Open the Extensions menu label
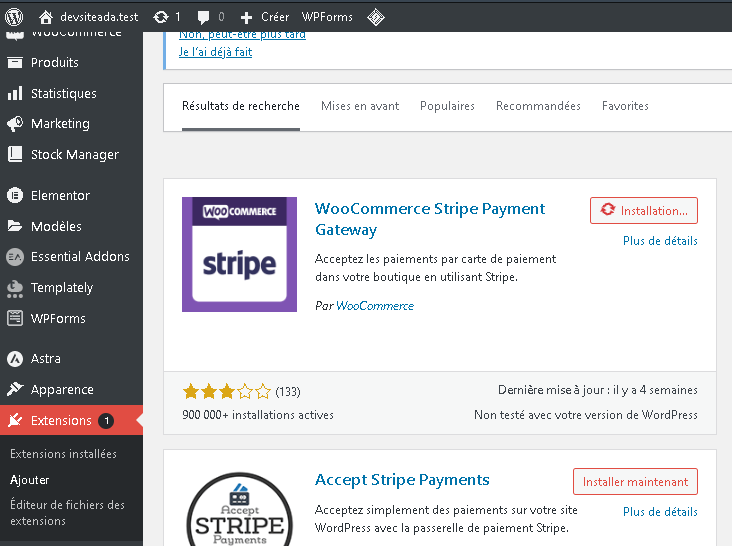 coord(61,420)
